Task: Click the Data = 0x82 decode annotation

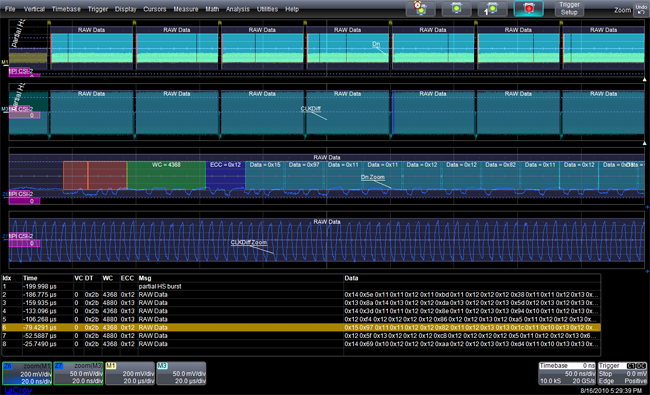Action: pyautogui.click(x=501, y=165)
